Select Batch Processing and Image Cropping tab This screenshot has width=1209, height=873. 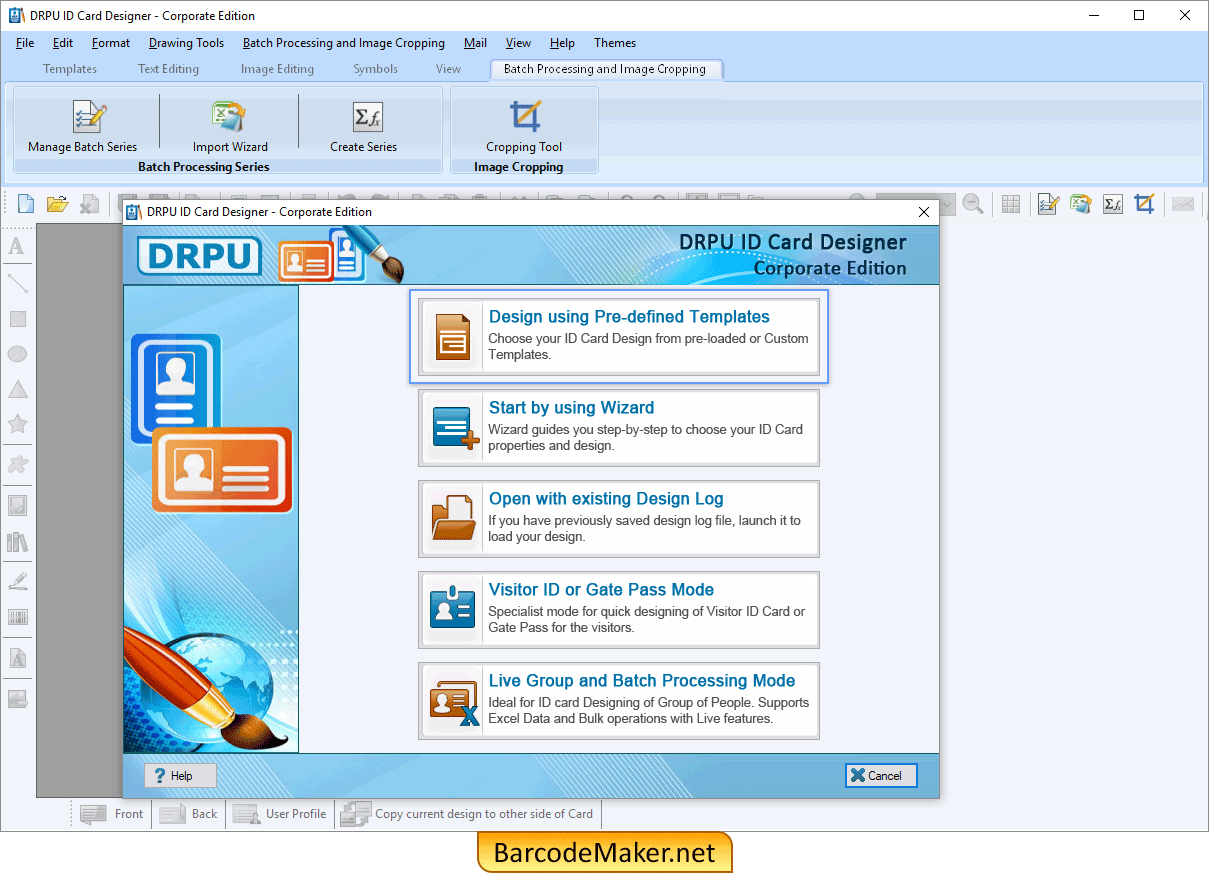pyautogui.click(x=605, y=69)
